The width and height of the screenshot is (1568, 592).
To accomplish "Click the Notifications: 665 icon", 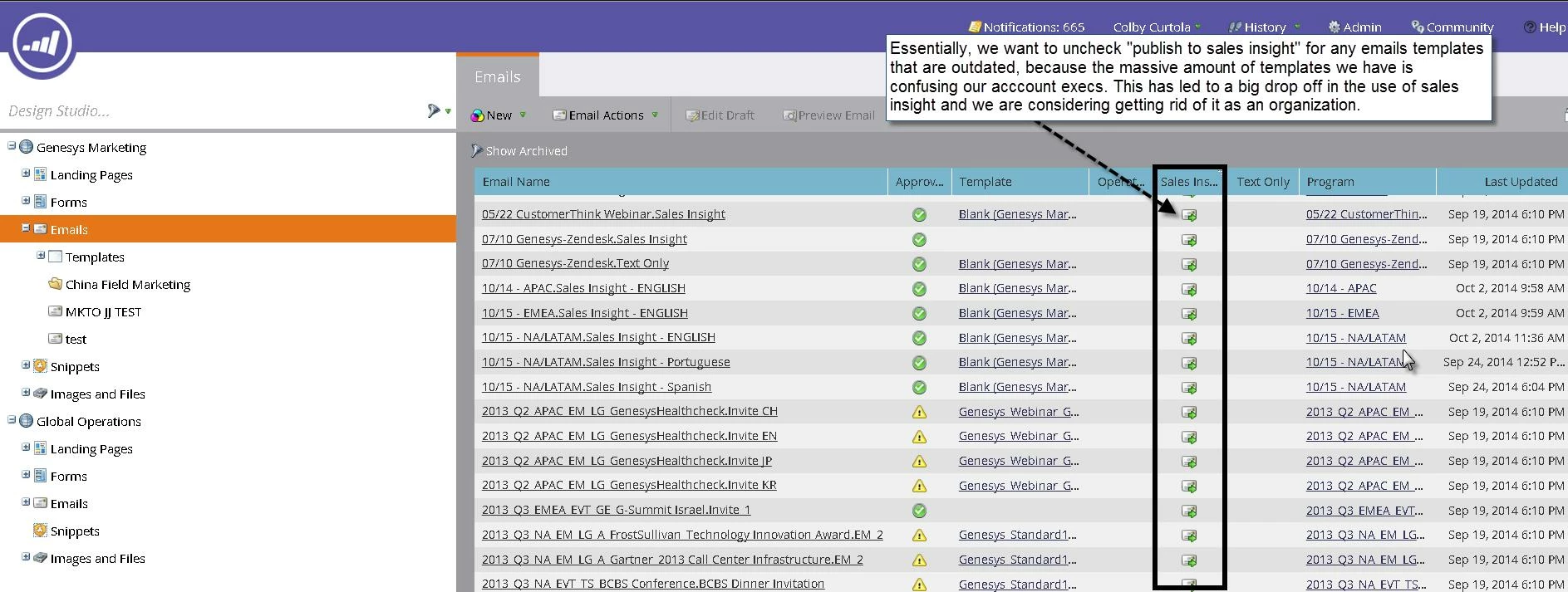I will (975, 27).
